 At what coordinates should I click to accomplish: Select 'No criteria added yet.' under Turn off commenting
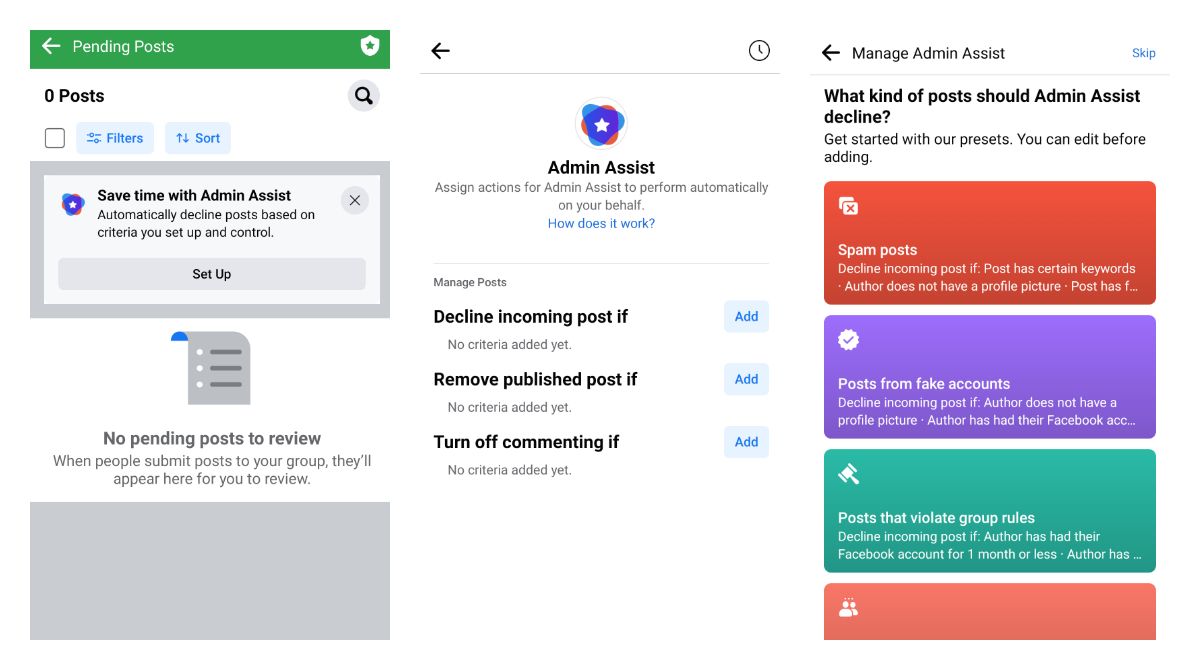tap(510, 470)
